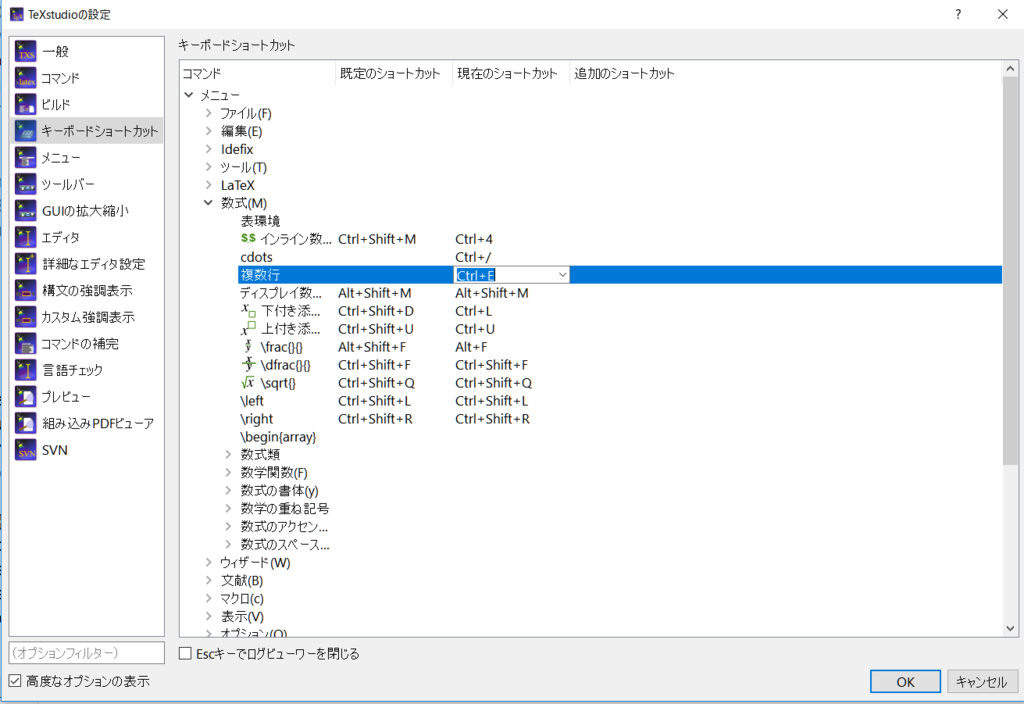1024x704 pixels.
Task: Click the 追加のショートカット column header
Action: 785,73
